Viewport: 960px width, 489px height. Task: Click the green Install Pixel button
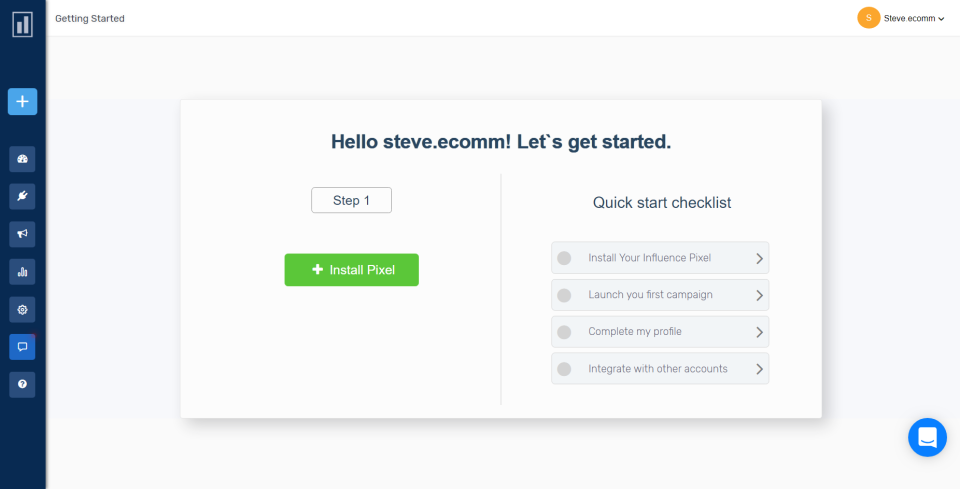point(351,270)
